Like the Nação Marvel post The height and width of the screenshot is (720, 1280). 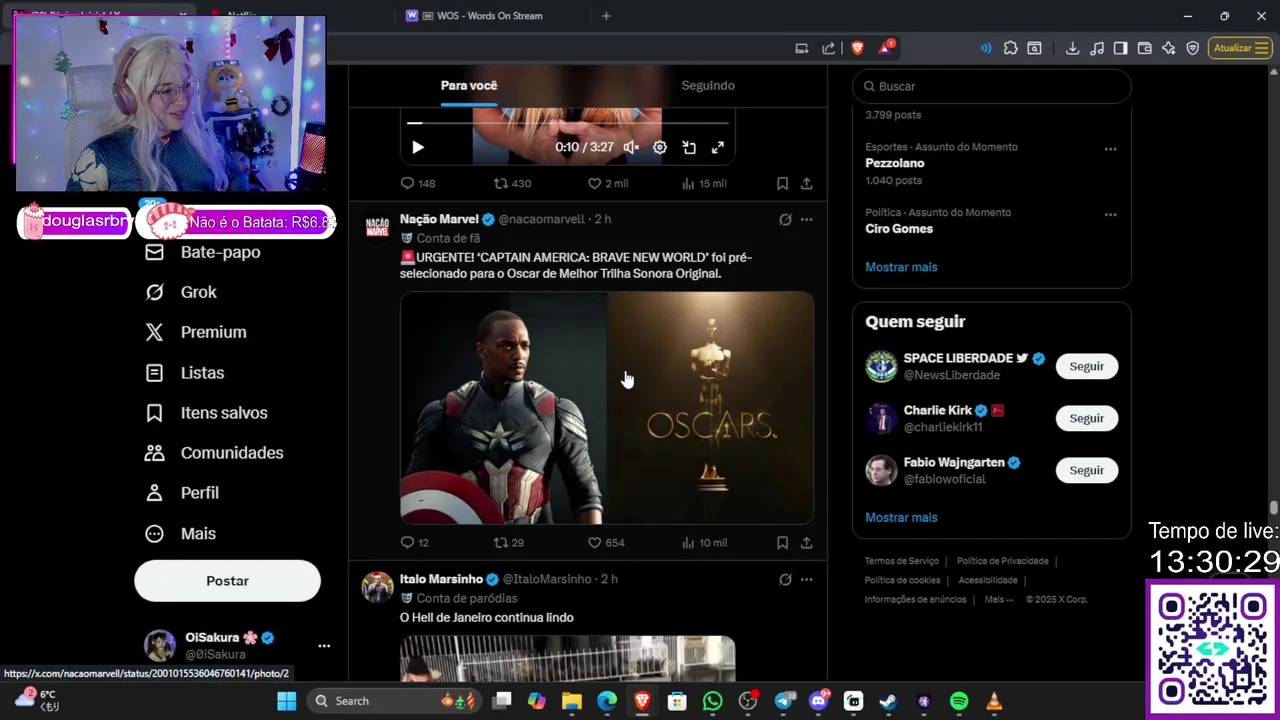[x=605, y=542]
